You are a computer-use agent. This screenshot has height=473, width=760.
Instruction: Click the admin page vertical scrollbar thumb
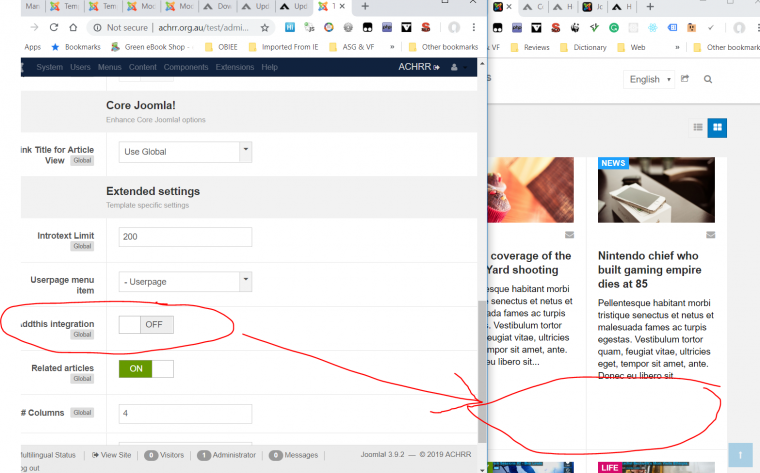(481, 371)
